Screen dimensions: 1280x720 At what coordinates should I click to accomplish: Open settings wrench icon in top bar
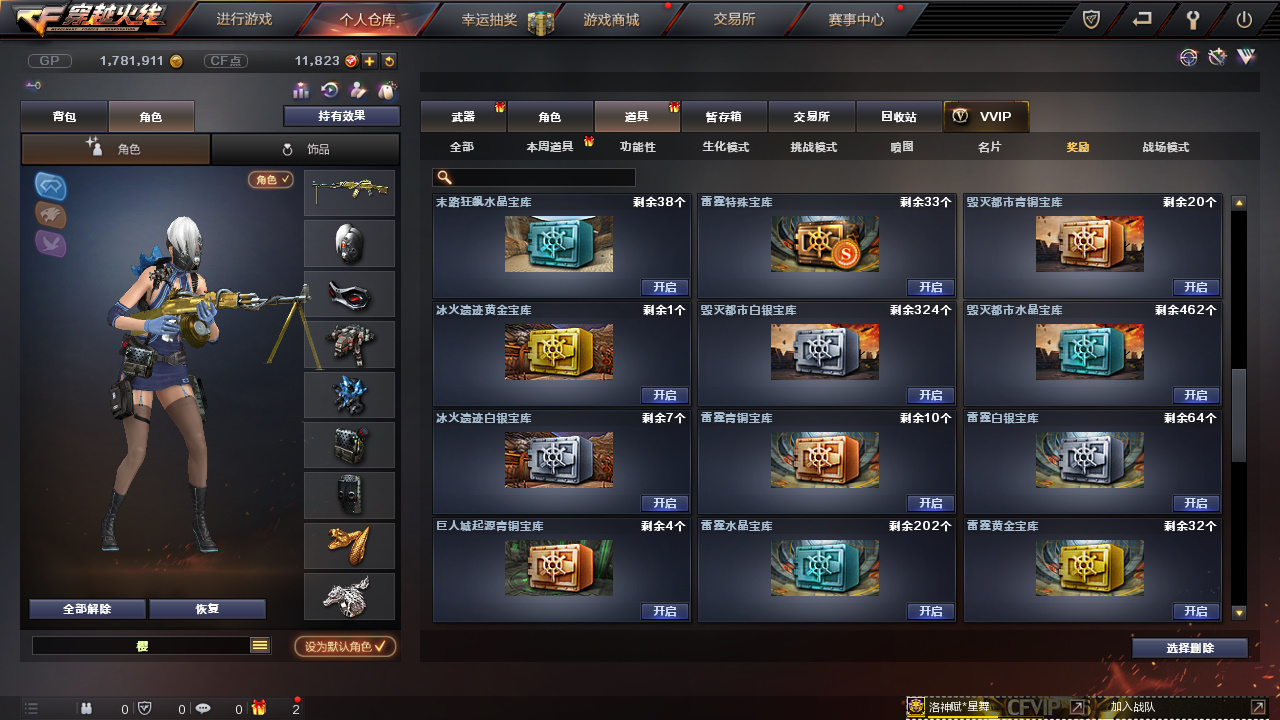[1193, 19]
